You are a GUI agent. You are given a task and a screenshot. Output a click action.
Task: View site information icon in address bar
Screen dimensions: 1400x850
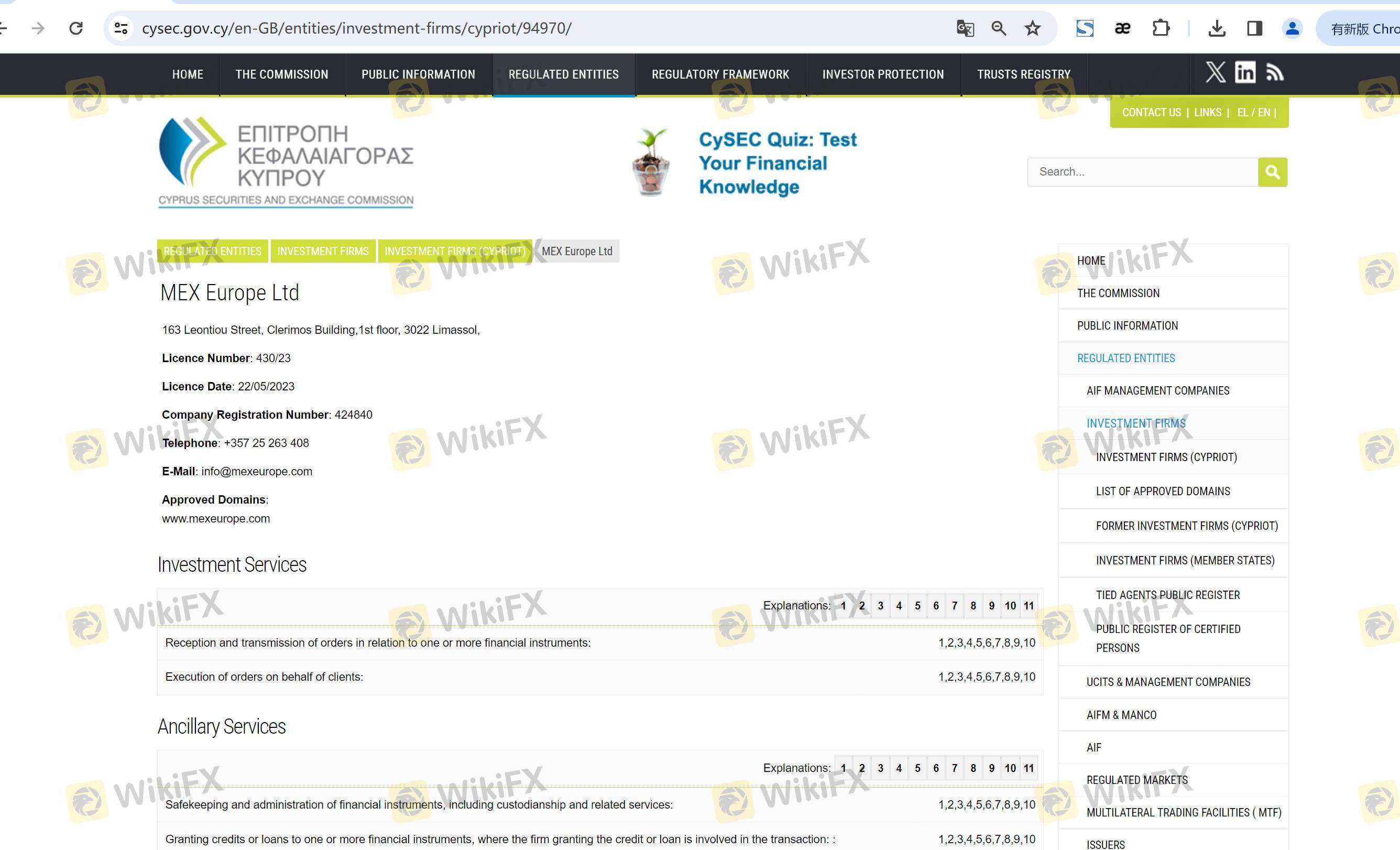coord(121,28)
